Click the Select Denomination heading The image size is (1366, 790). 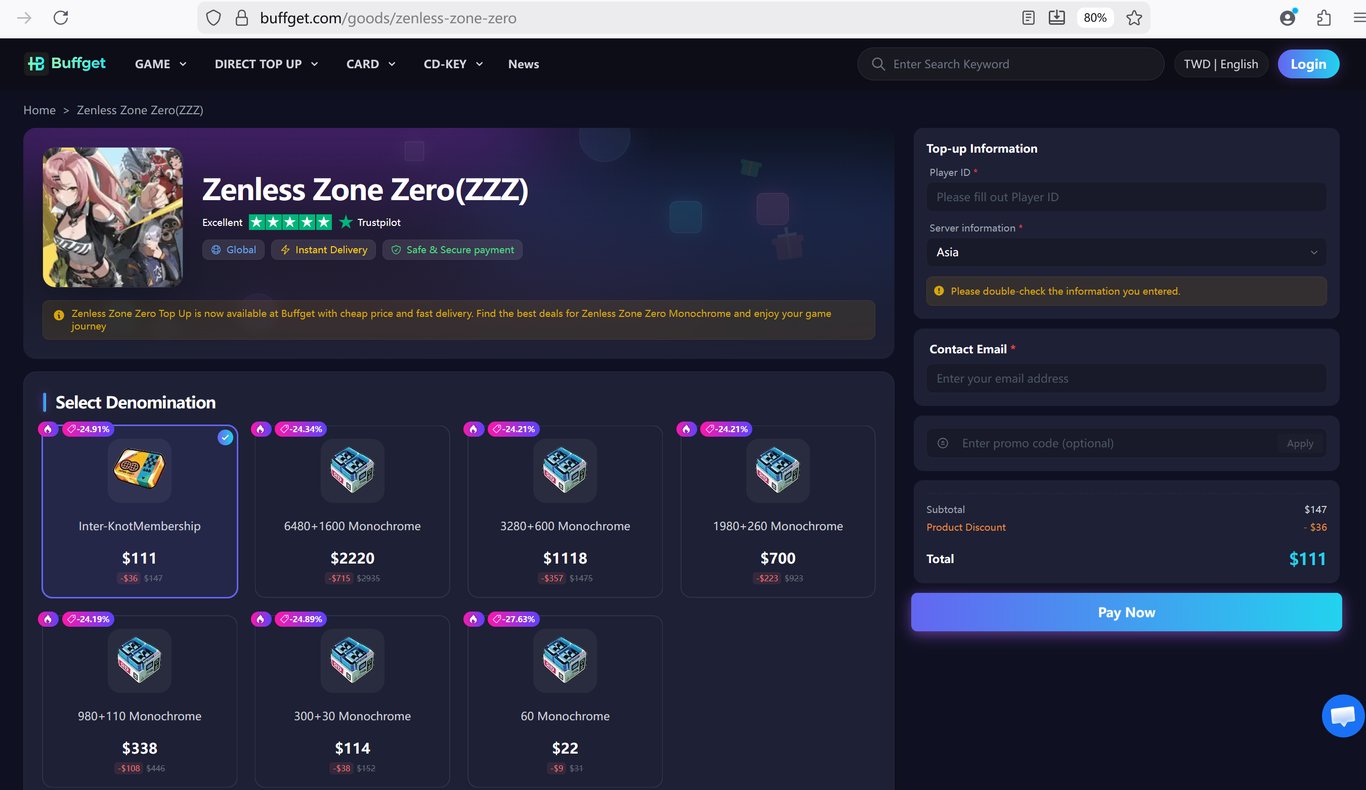pos(136,402)
